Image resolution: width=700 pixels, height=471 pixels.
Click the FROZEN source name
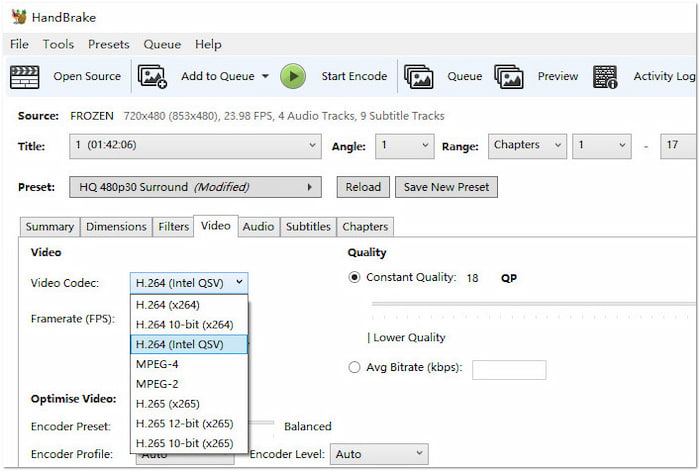92,116
